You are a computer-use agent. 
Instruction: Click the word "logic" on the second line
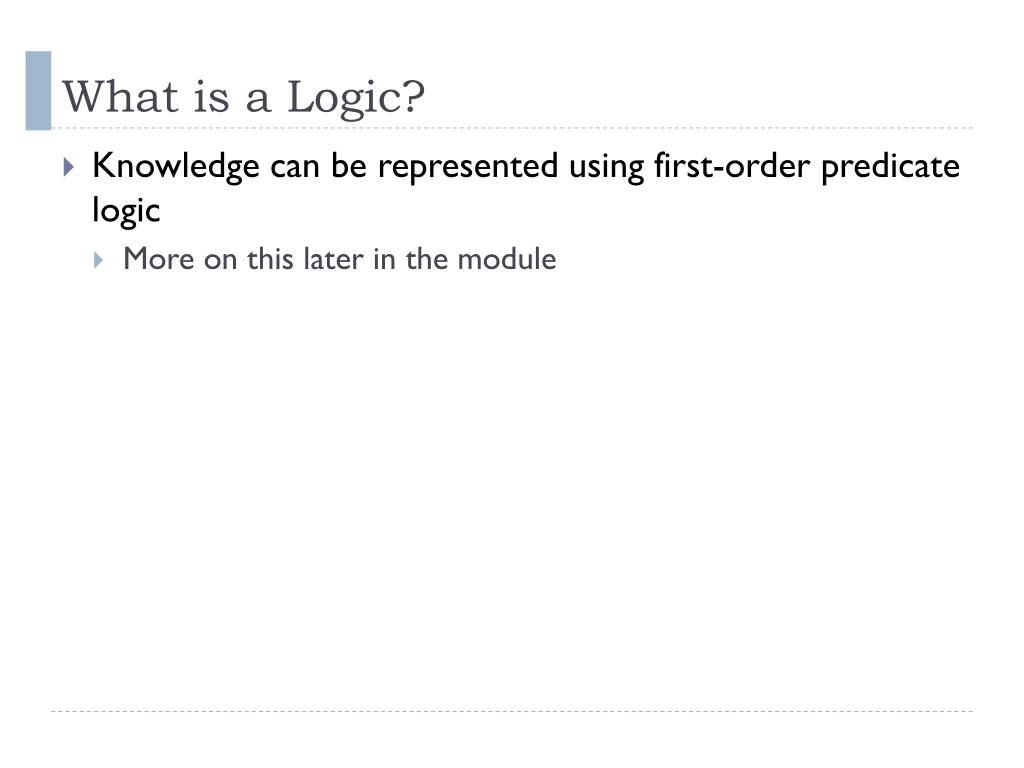point(126,212)
